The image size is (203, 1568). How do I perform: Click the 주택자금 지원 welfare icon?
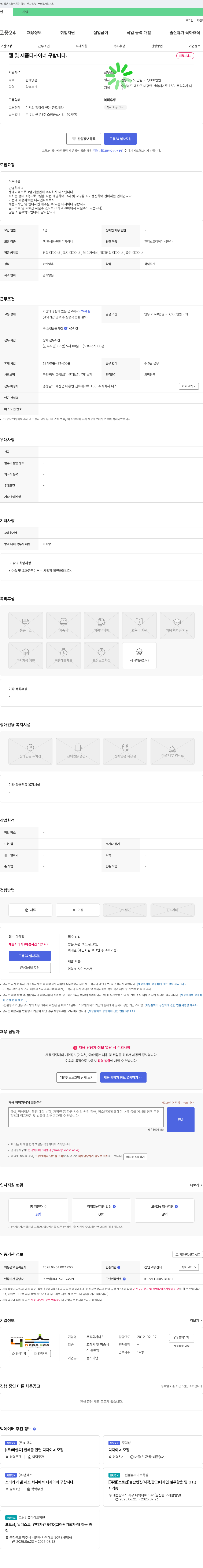[x=26, y=656]
